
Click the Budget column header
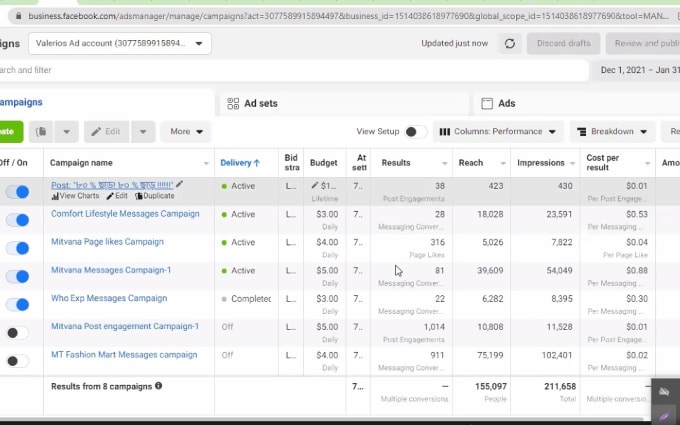(324, 163)
